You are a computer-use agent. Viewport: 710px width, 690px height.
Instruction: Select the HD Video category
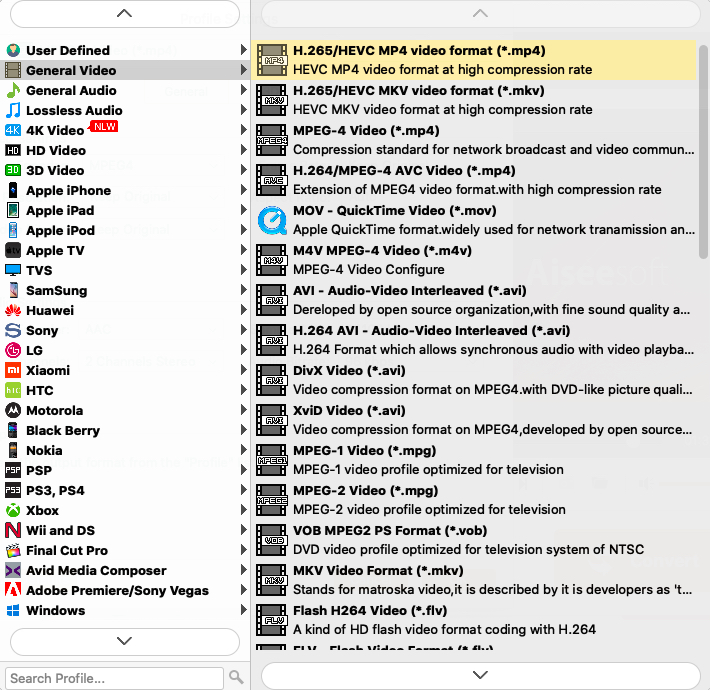(x=125, y=150)
